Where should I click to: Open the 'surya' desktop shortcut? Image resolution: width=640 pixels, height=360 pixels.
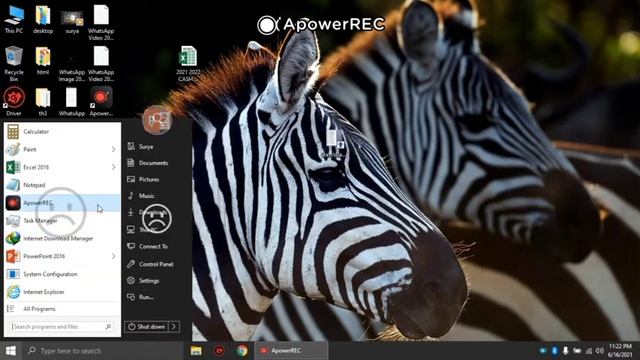click(72, 21)
